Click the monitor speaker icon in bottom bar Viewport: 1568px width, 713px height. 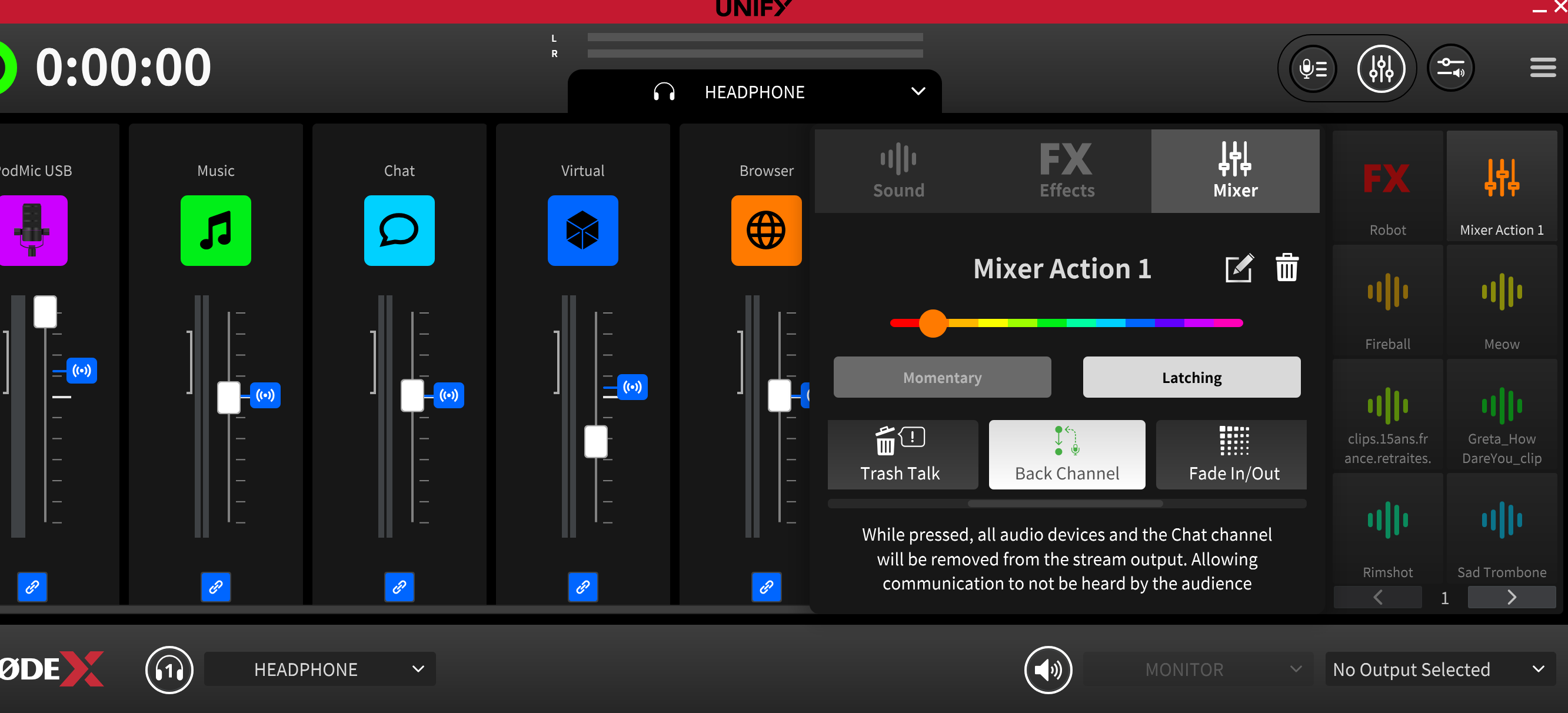pyautogui.click(x=1048, y=670)
